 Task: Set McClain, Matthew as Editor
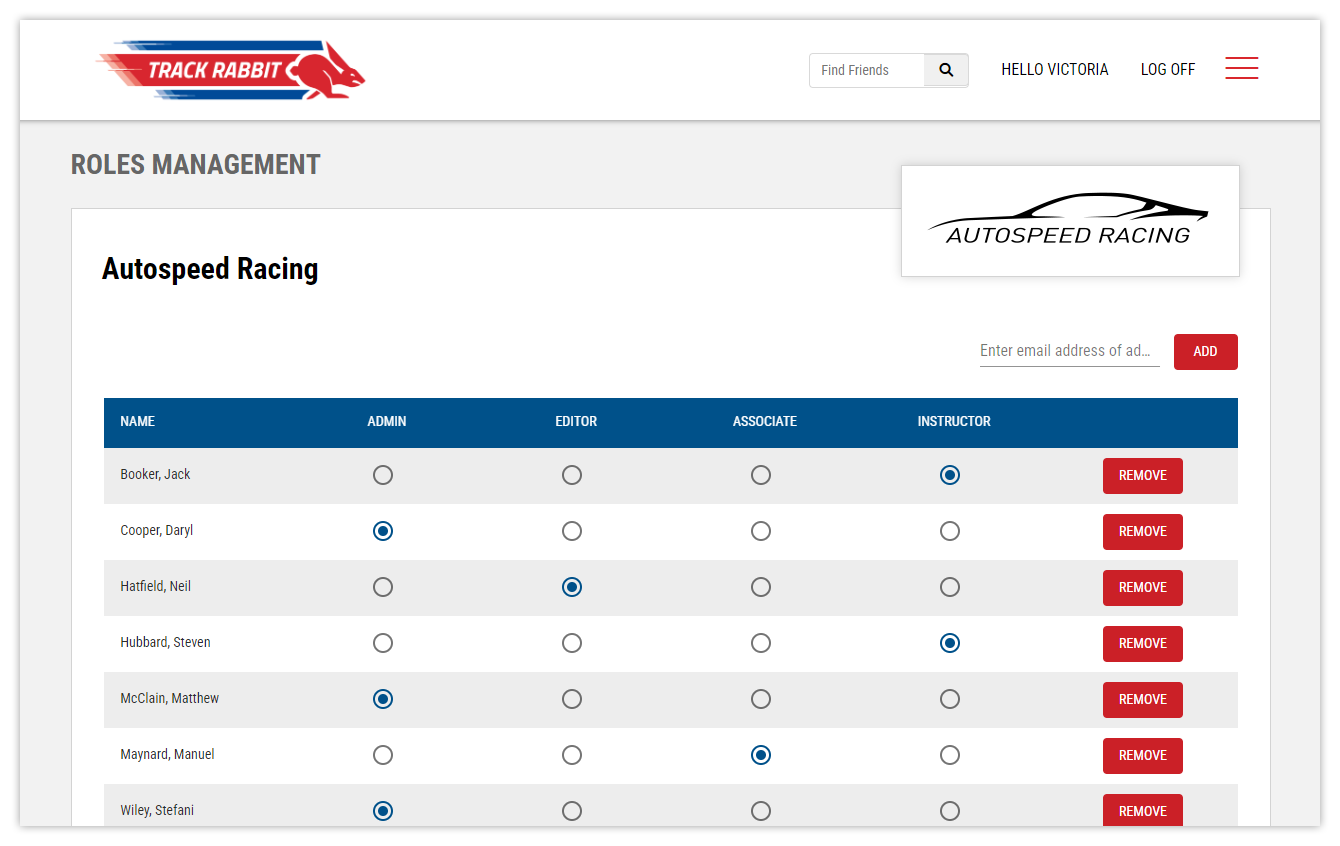point(572,699)
